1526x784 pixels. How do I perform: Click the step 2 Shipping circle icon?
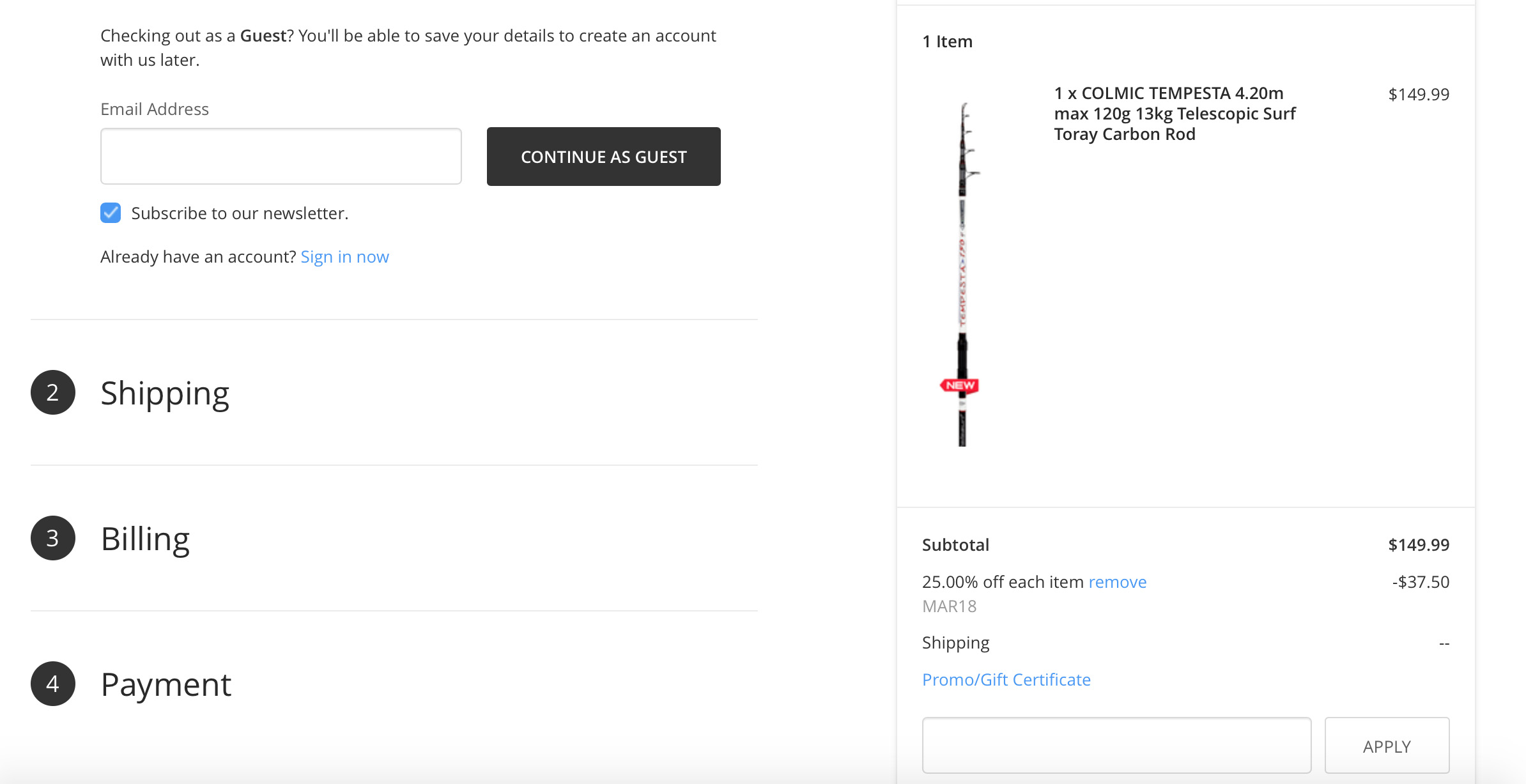[53, 392]
